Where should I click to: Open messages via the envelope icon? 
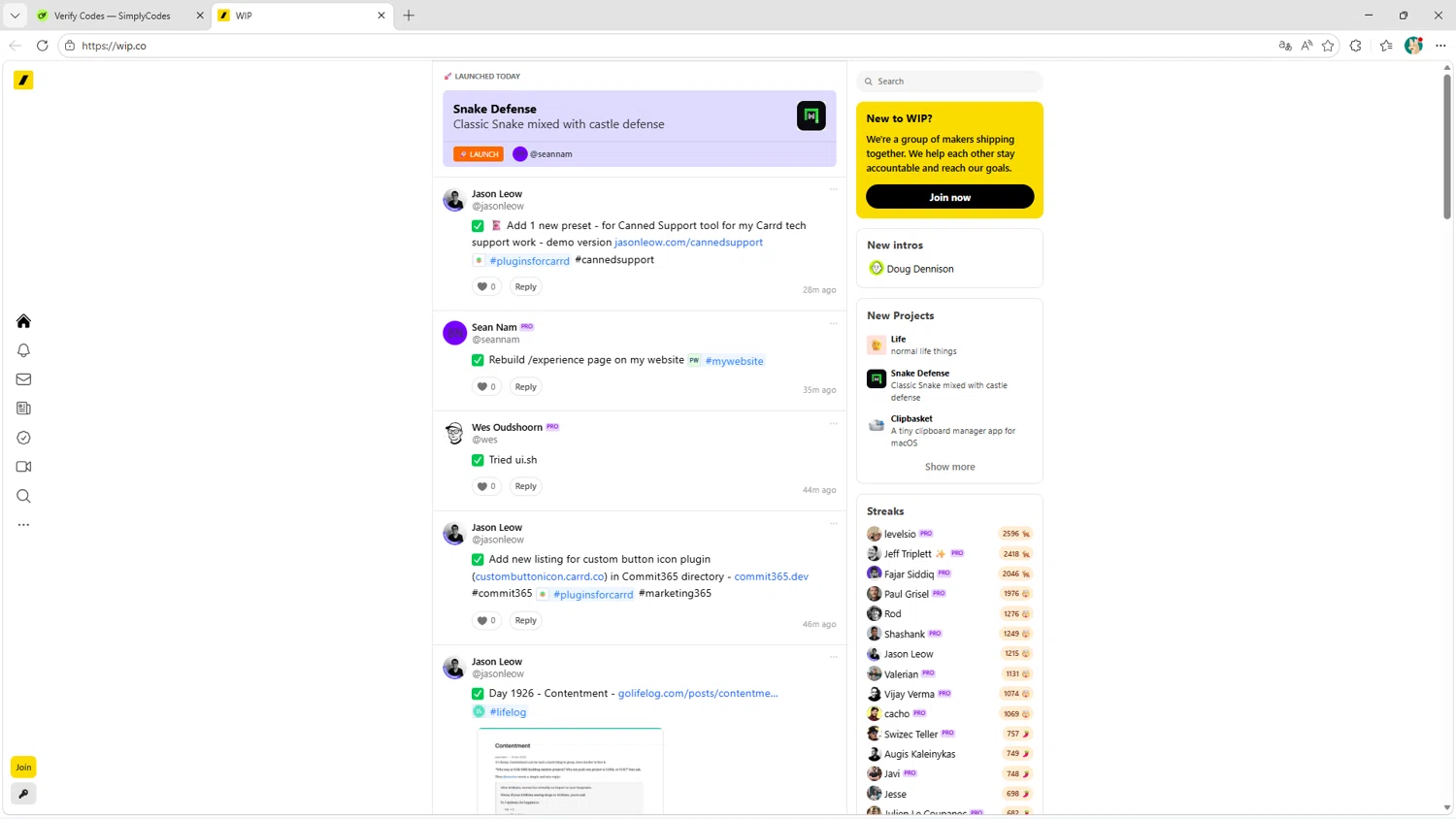pyautogui.click(x=23, y=379)
